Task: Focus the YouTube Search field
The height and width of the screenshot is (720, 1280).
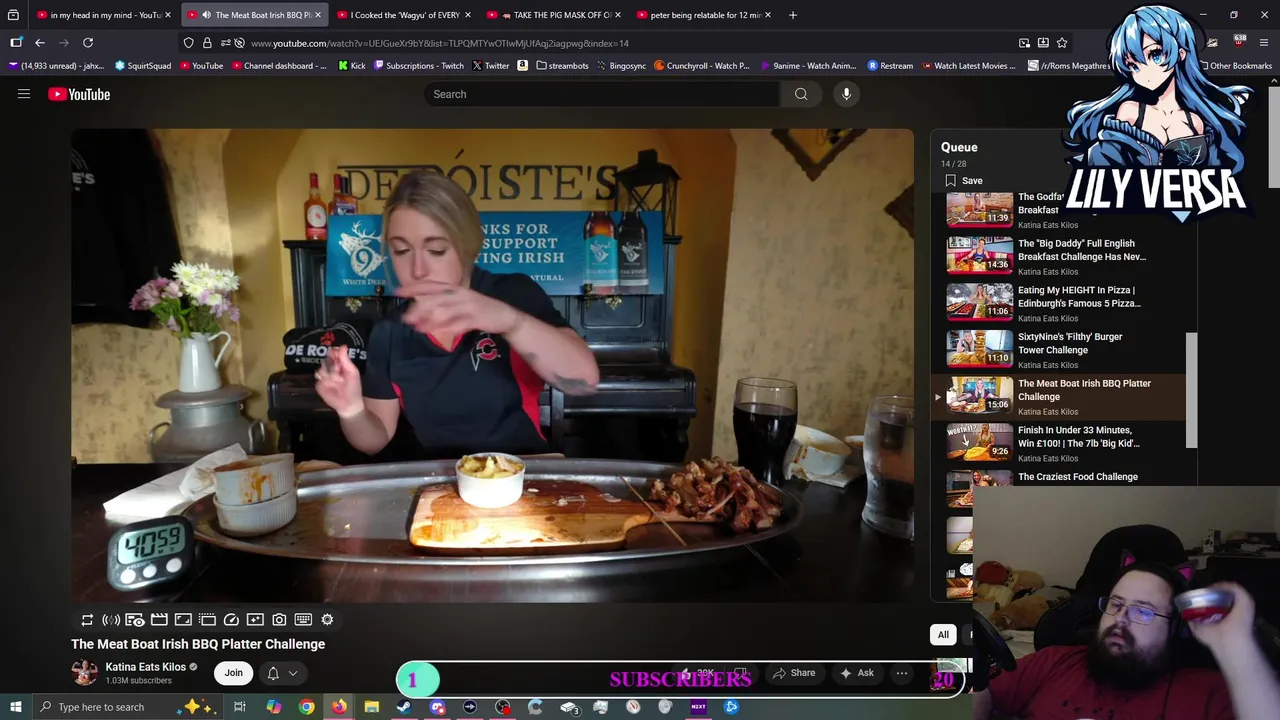Action: coord(602,94)
